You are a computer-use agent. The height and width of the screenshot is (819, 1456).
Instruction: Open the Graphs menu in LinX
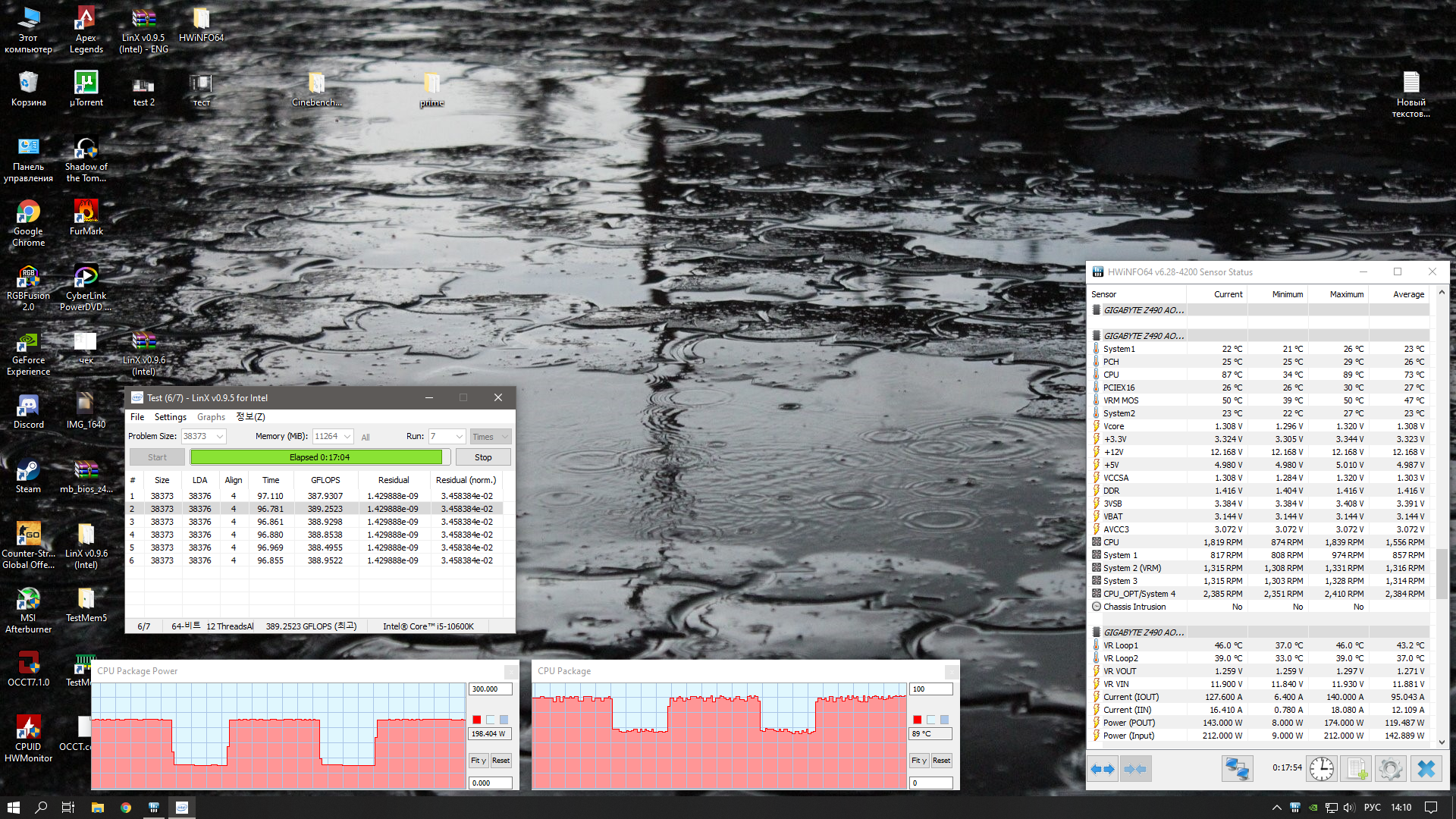[x=211, y=417]
